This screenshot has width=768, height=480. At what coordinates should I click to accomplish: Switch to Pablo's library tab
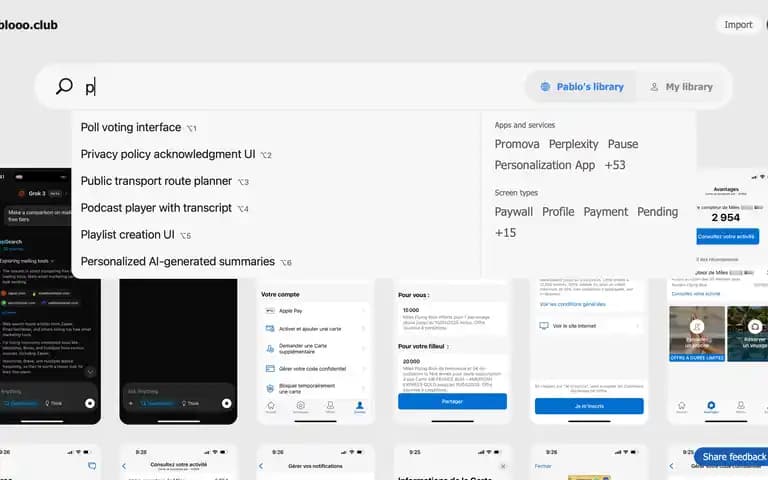click(581, 87)
